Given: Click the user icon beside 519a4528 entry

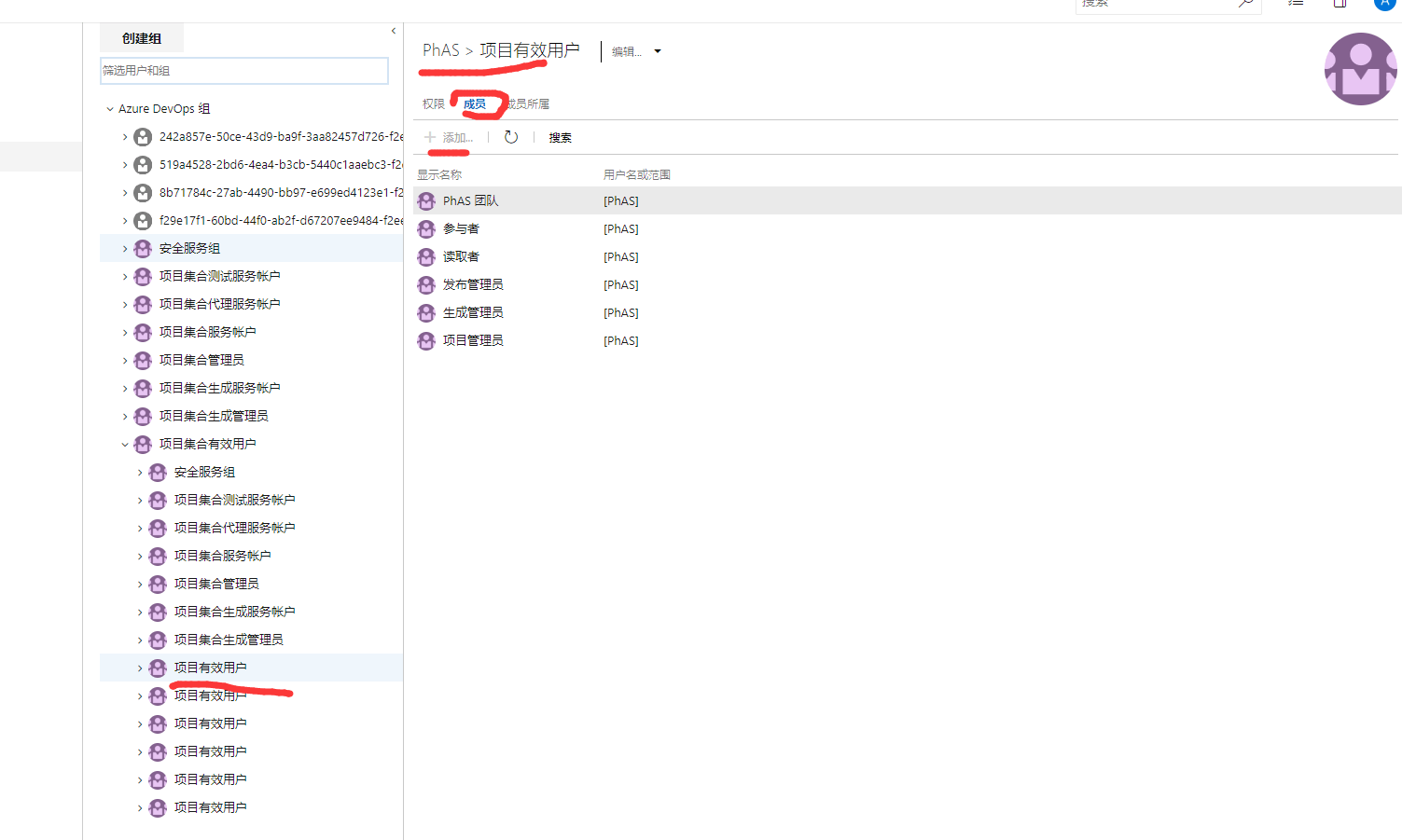Looking at the screenshot, I should (143, 165).
